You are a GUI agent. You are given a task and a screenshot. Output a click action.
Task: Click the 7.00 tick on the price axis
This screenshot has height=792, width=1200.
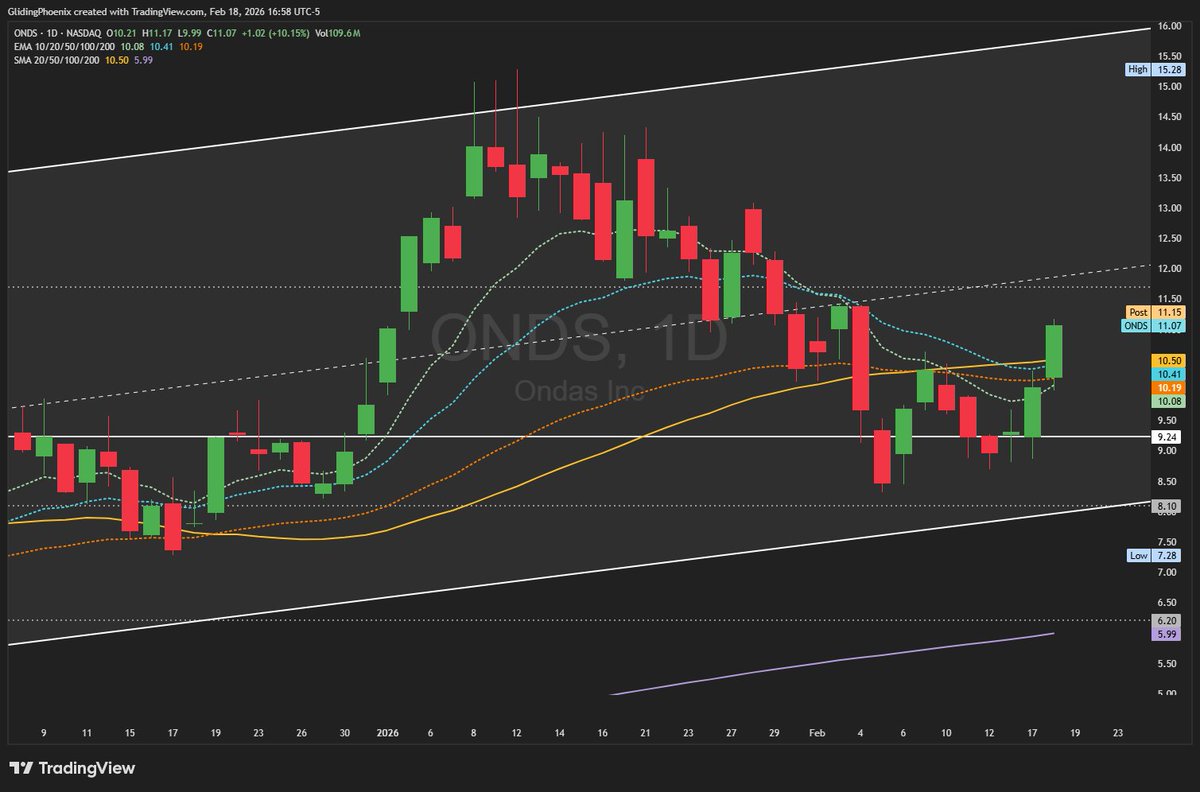pos(1168,572)
